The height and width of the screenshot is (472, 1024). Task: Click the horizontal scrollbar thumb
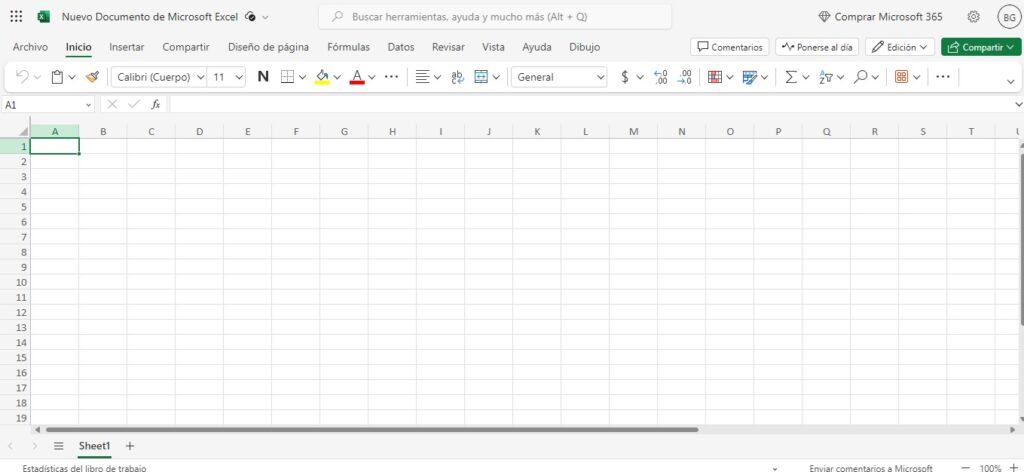pos(372,430)
